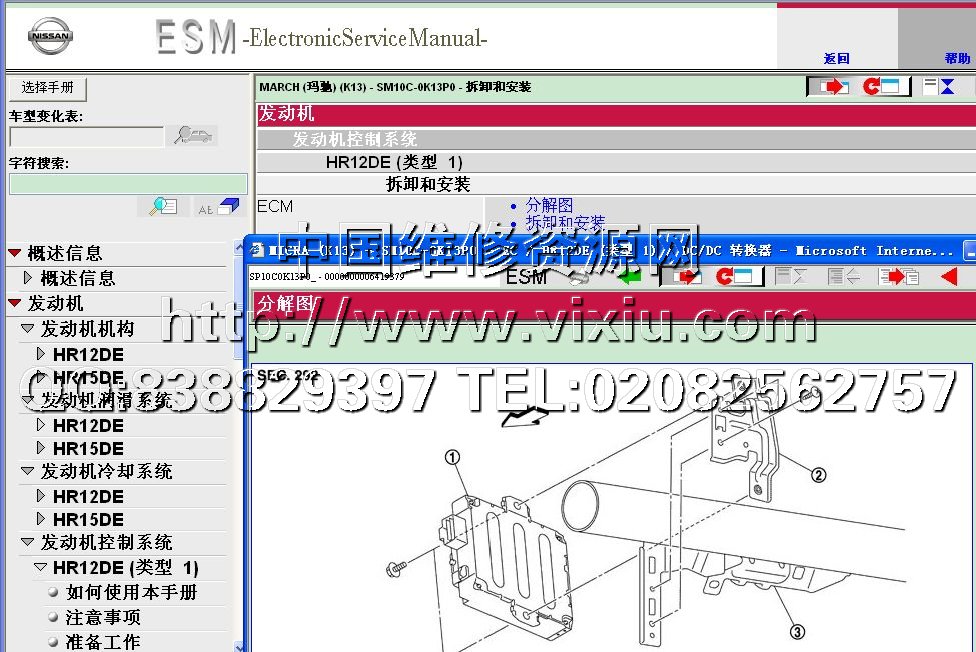This screenshot has width=976, height=652.
Task: Open the 拆卸和安装 link beside ECM
Action: pyautogui.click(x=565, y=222)
